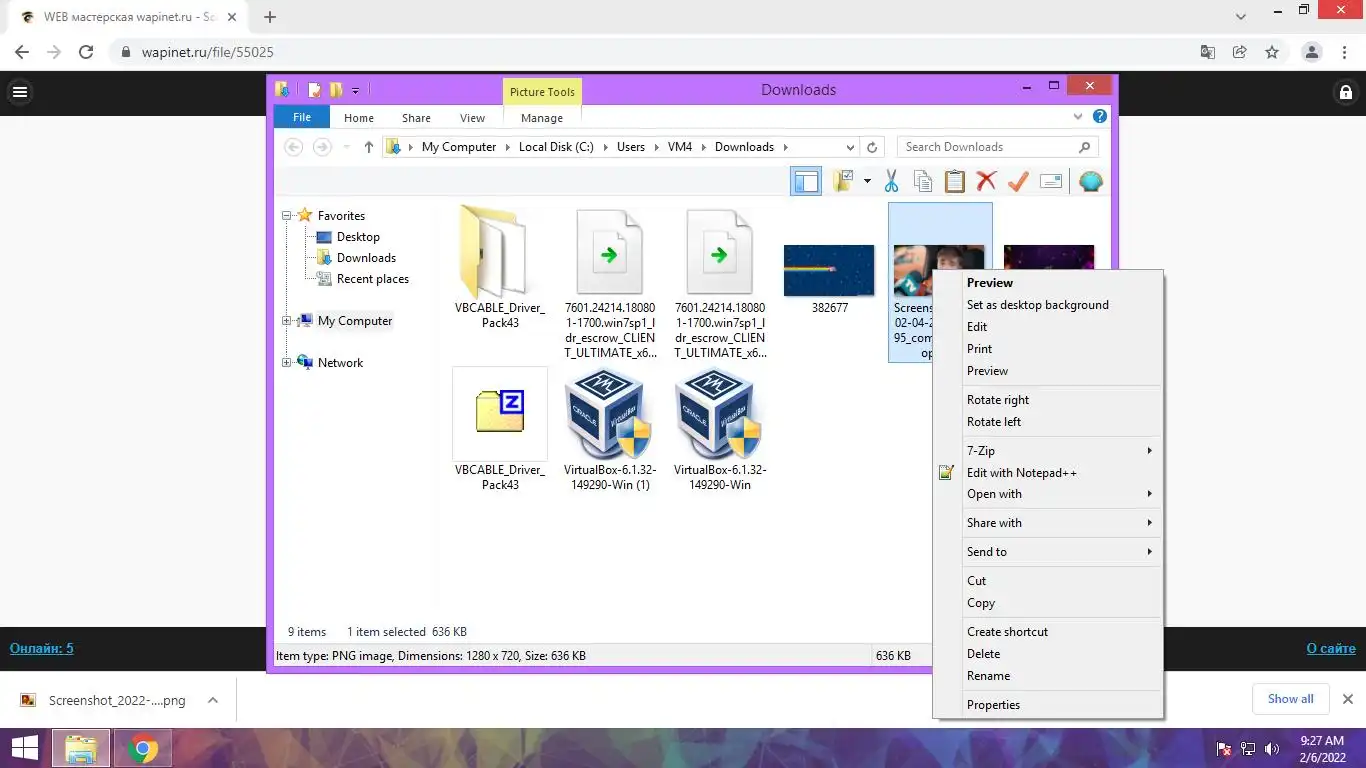The width and height of the screenshot is (1366, 768).
Task: Click the Up one level arrow
Action: (x=368, y=147)
